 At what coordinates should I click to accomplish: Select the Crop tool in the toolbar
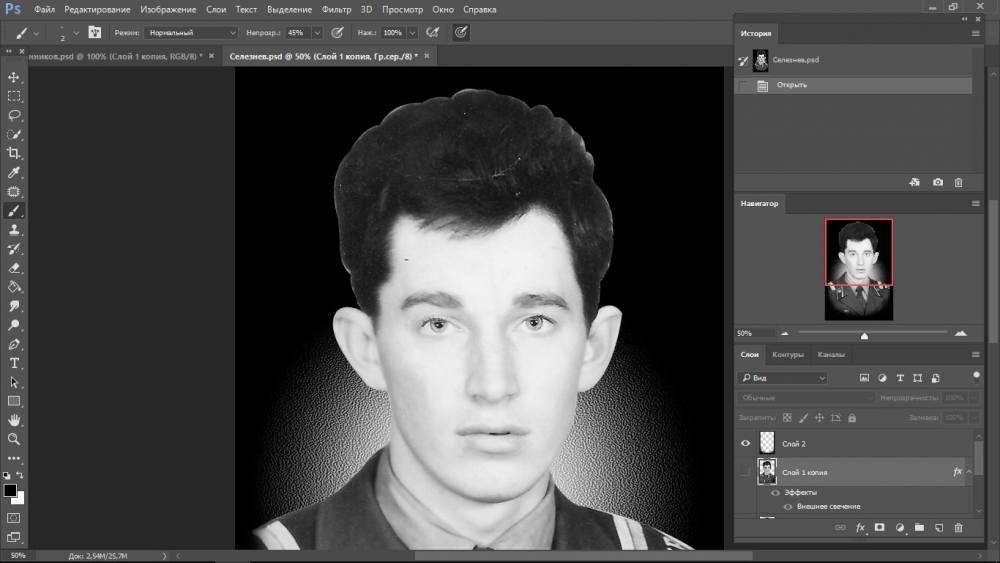pos(14,153)
